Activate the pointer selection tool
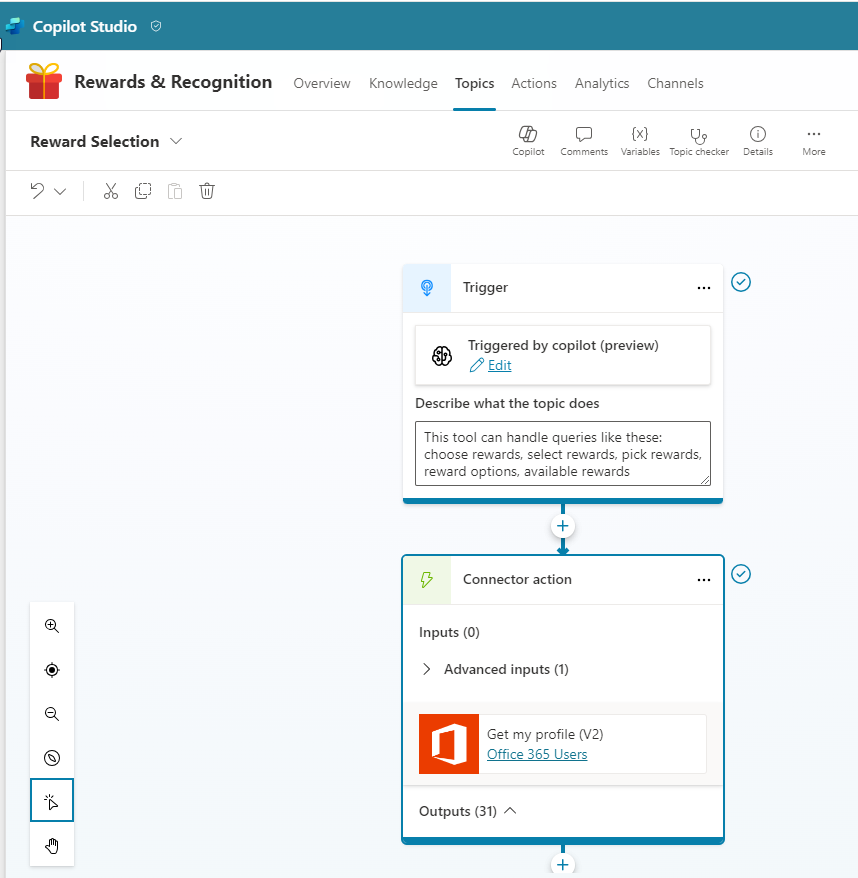Viewport: 858px width, 878px height. [x=52, y=802]
